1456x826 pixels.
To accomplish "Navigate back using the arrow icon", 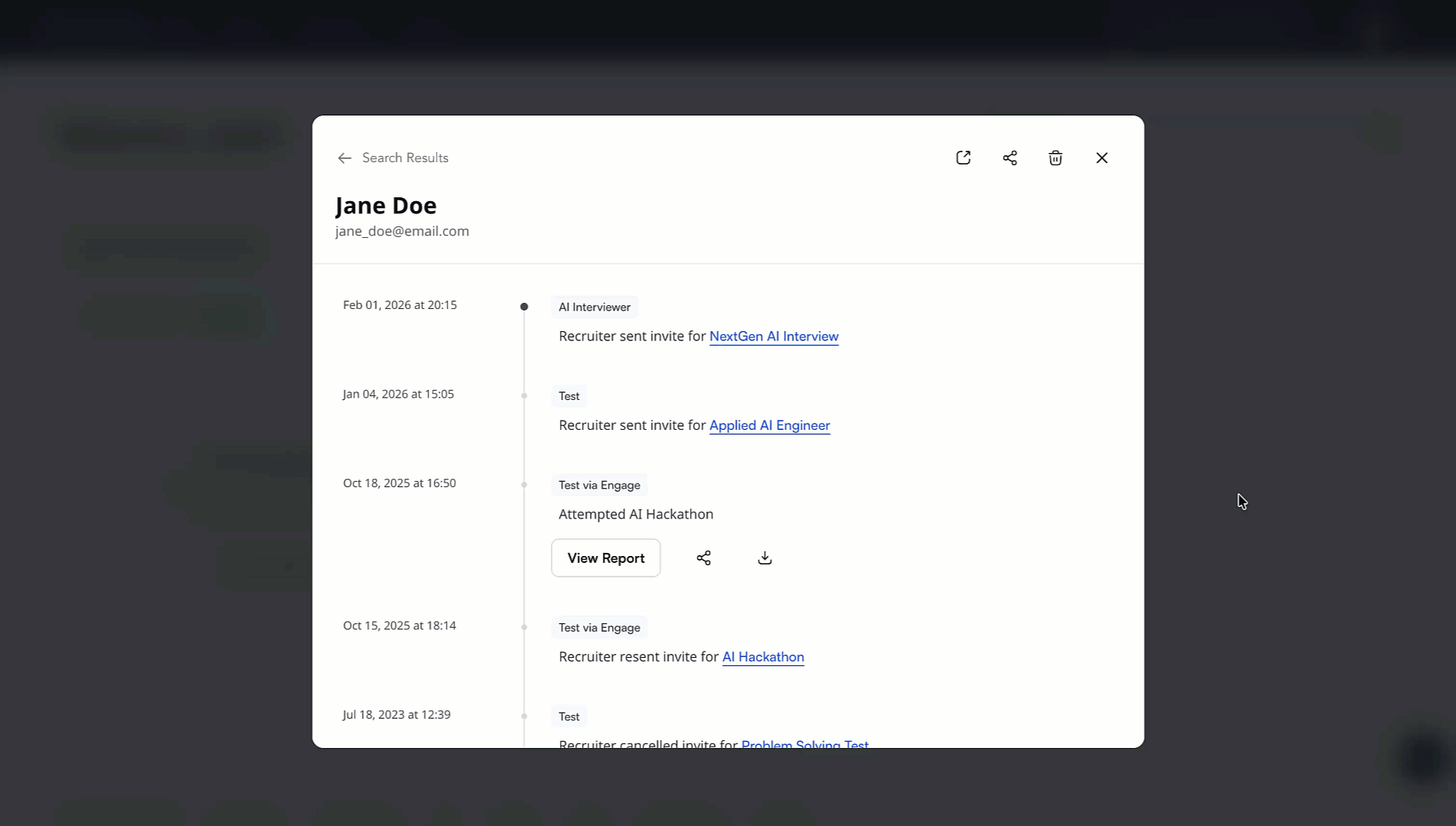I will coord(344,158).
